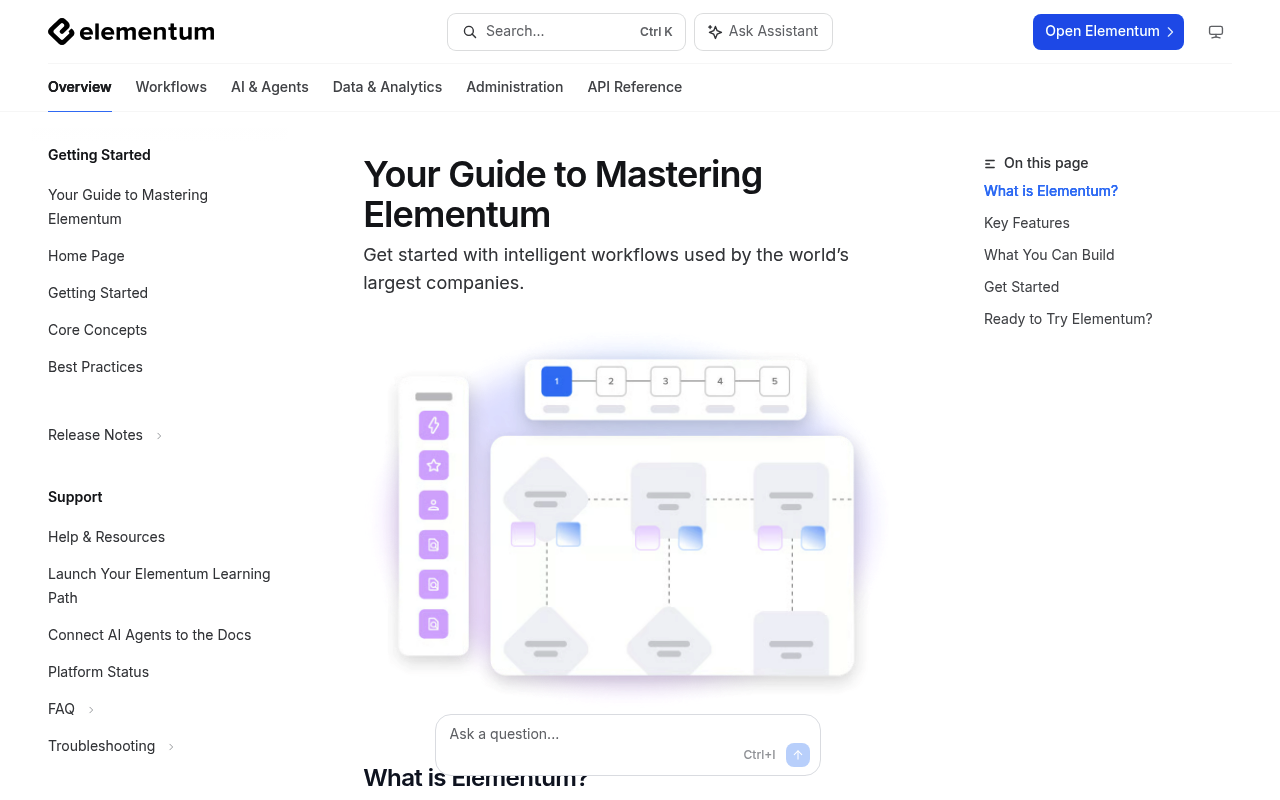Select the Administration tab

click(515, 87)
